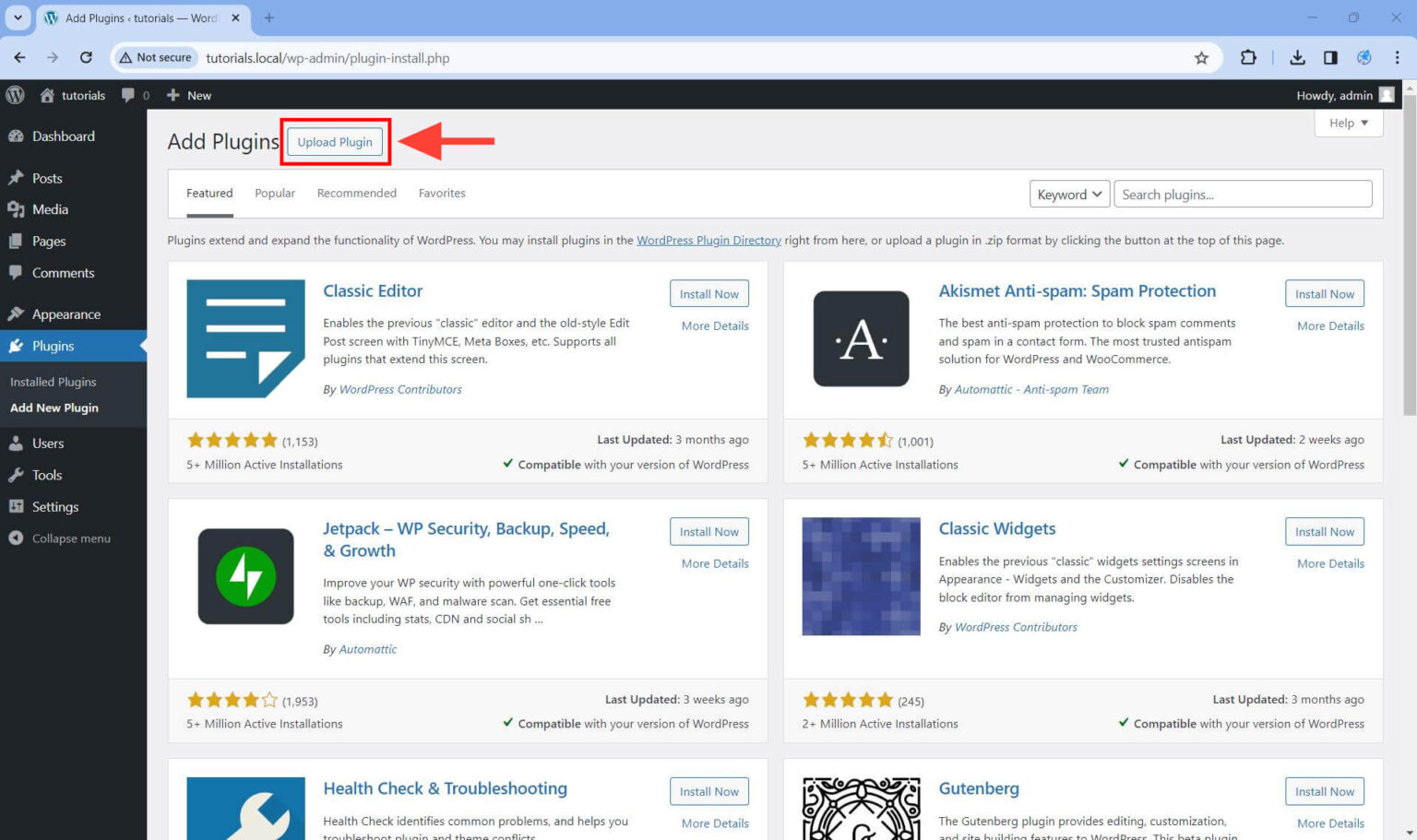Open More Details for Akismet Anti-spam
The width and height of the screenshot is (1417, 840).
(1329, 325)
